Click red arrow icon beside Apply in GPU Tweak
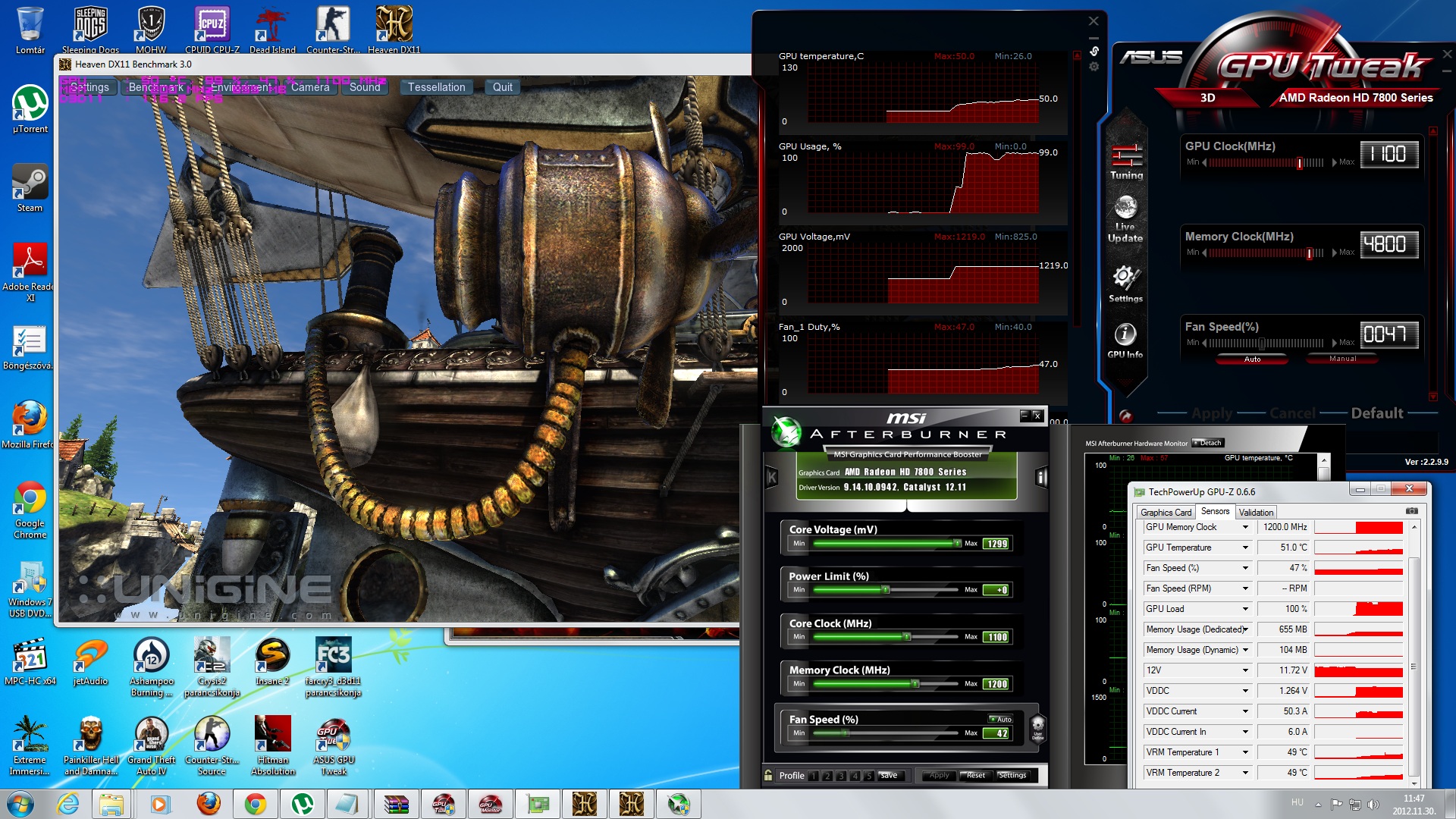This screenshot has width=1456, height=819. [x=1125, y=416]
